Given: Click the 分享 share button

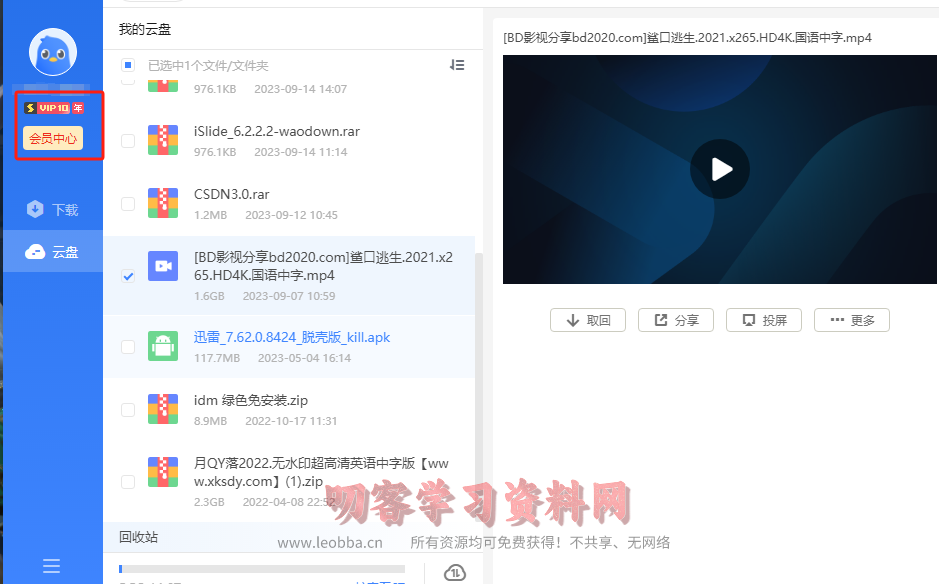Looking at the screenshot, I should pos(675,320).
